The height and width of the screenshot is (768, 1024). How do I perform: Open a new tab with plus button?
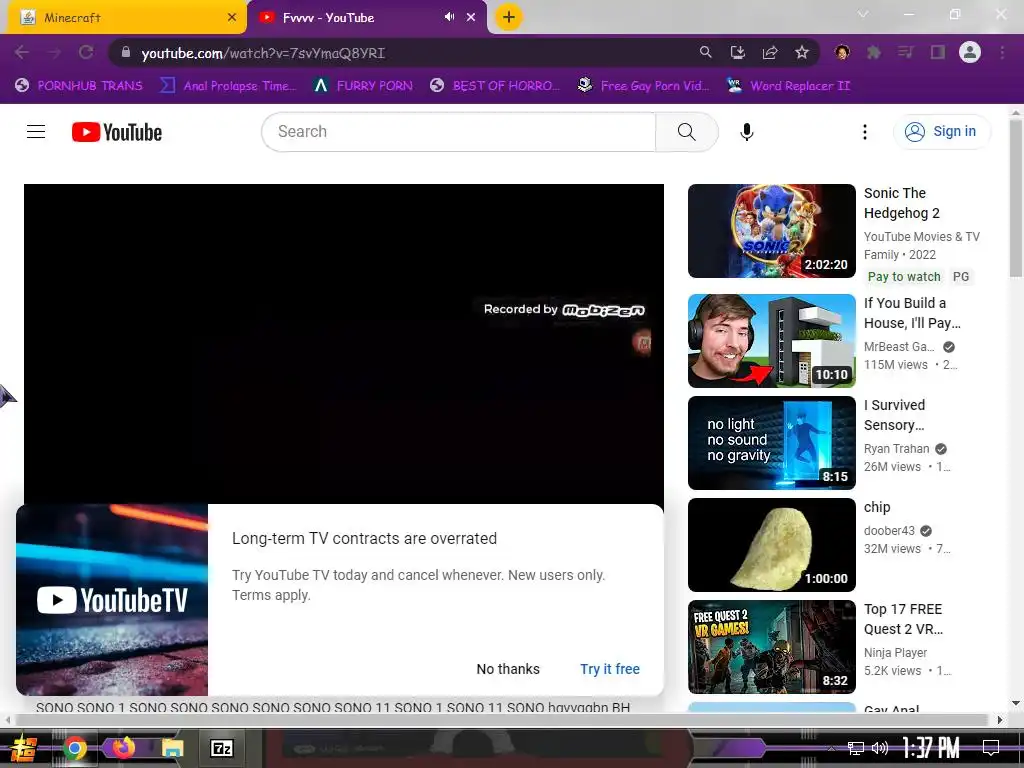tap(509, 17)
